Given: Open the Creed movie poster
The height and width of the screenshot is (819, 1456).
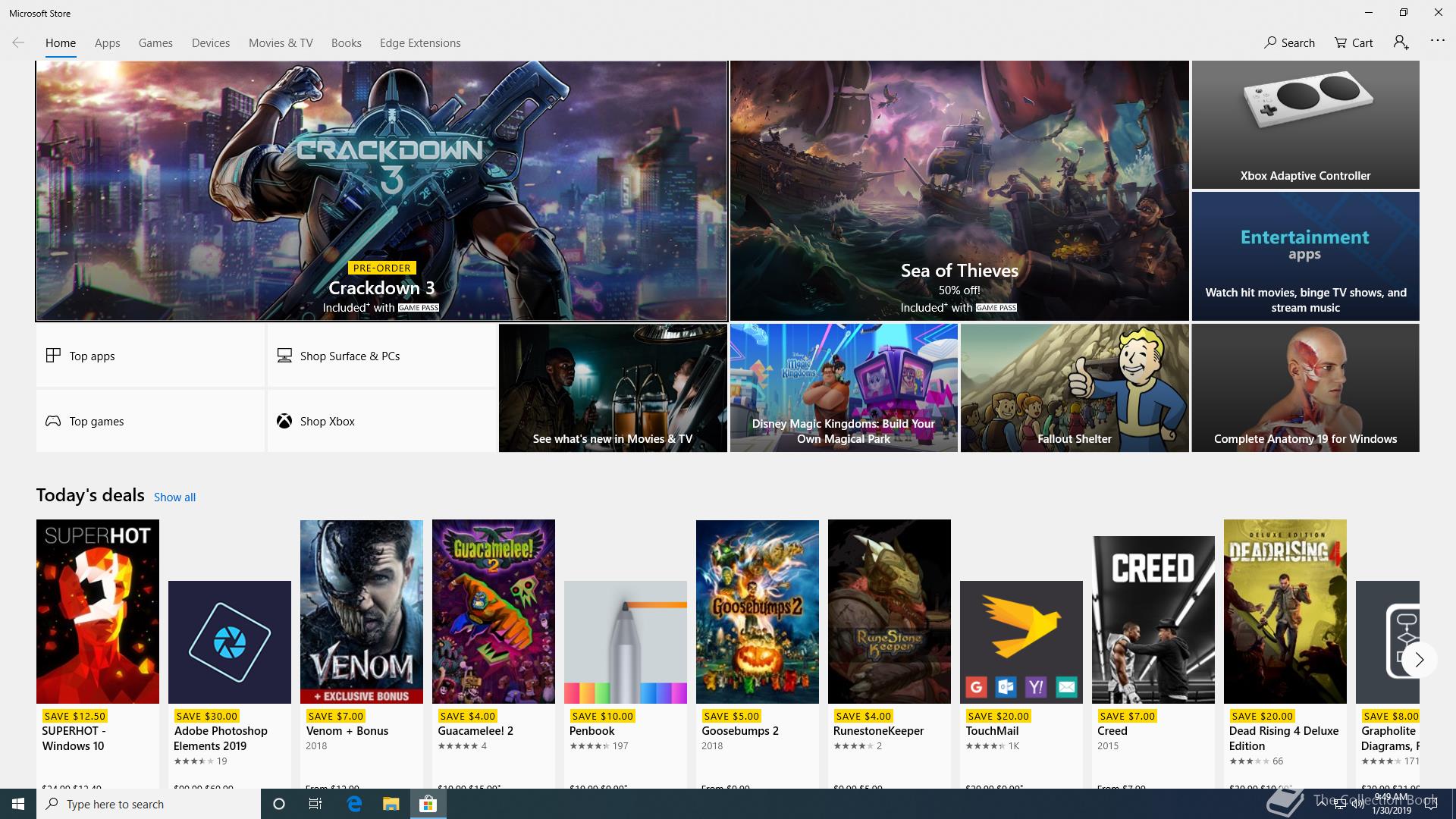Looking at the screenshot, I should pos(1153,620).
